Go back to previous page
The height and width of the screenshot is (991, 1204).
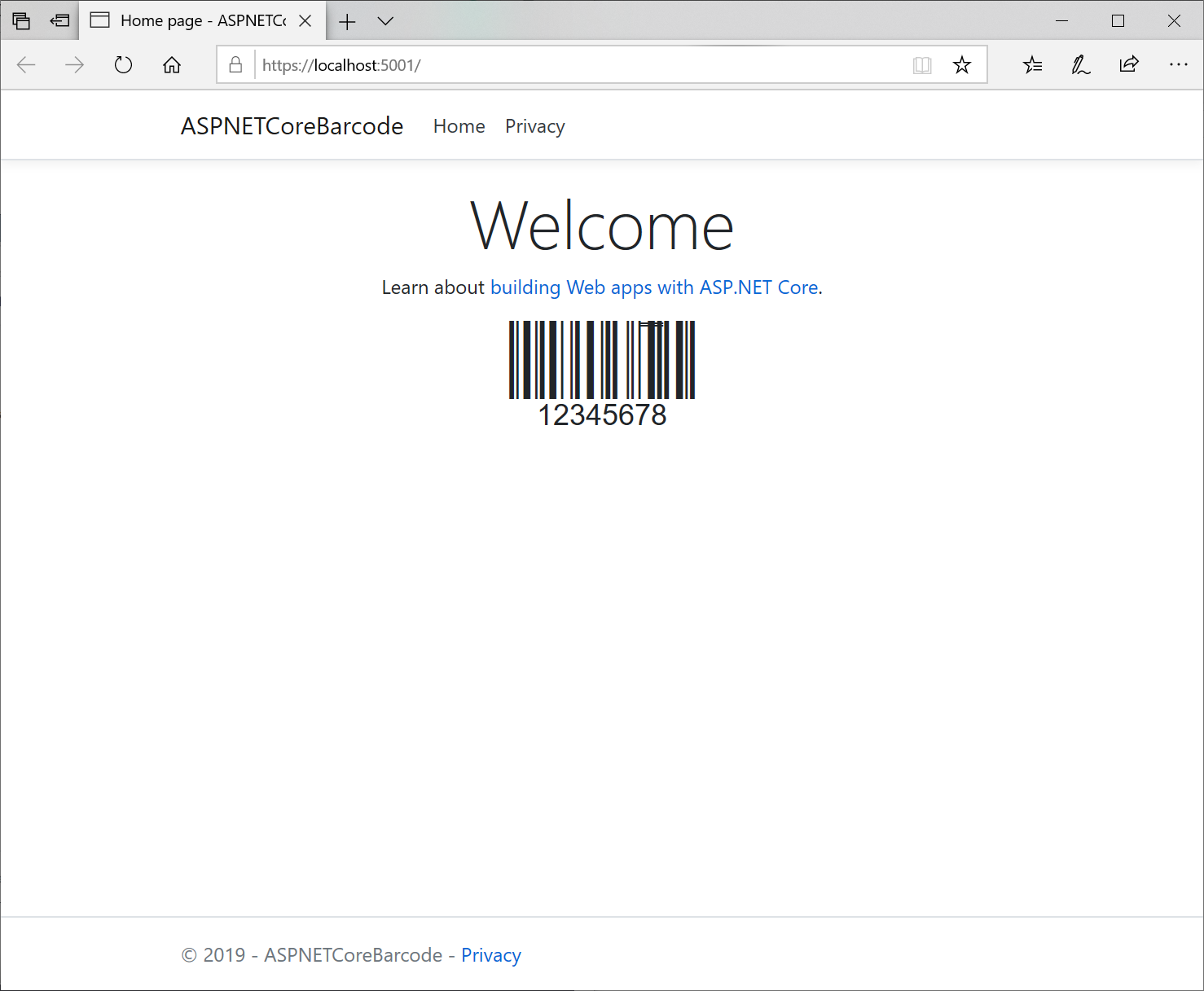pos(26,65)
